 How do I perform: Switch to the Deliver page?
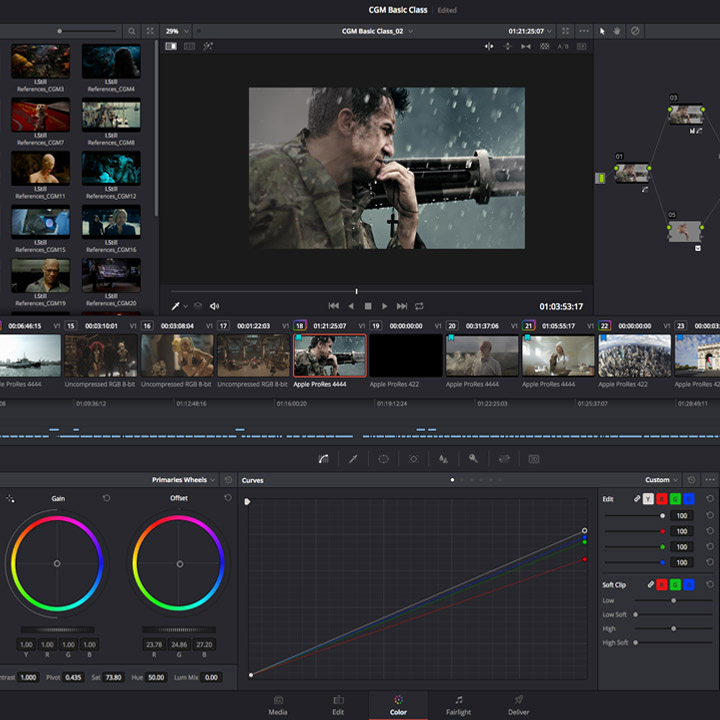point(518,705)
